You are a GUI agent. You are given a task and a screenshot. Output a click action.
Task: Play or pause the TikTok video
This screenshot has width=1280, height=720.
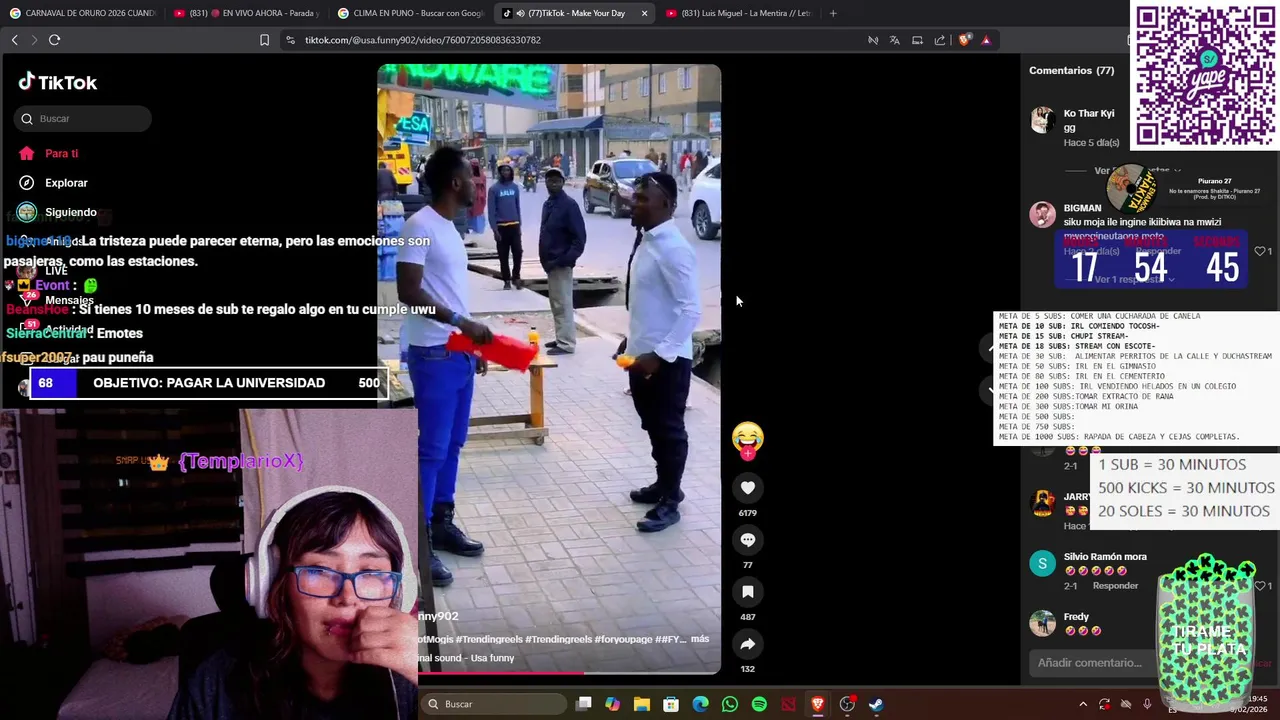tap(549, 369)
